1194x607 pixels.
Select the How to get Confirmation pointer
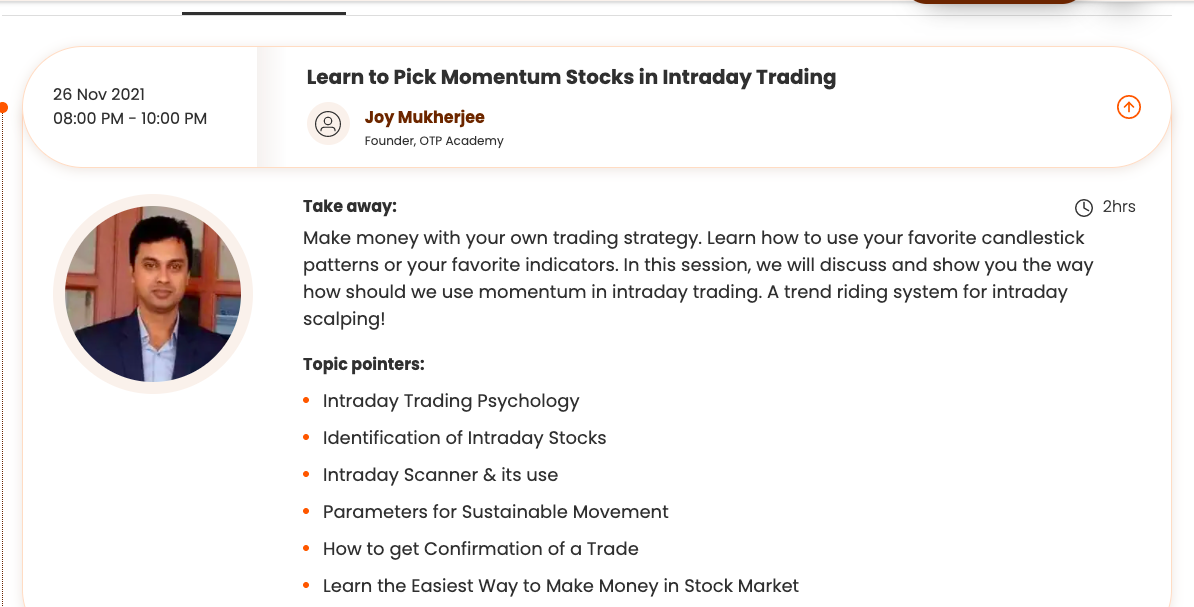click(x=480, y=549)
